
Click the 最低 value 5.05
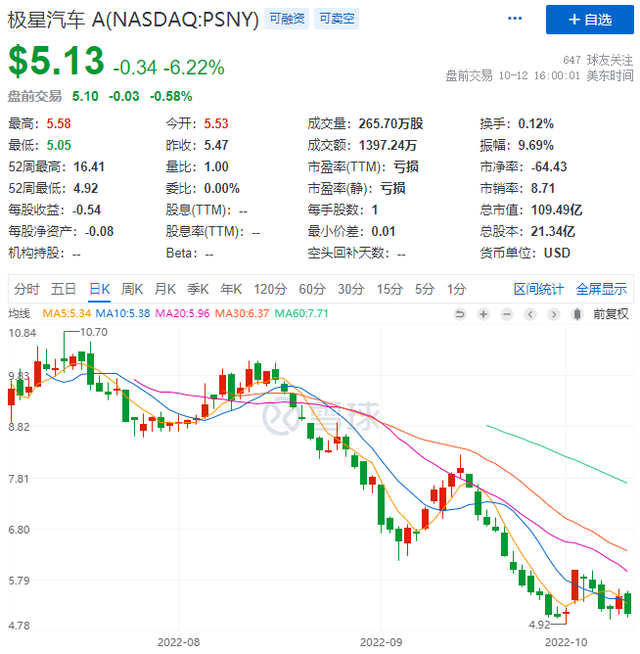tap(59, 146)
